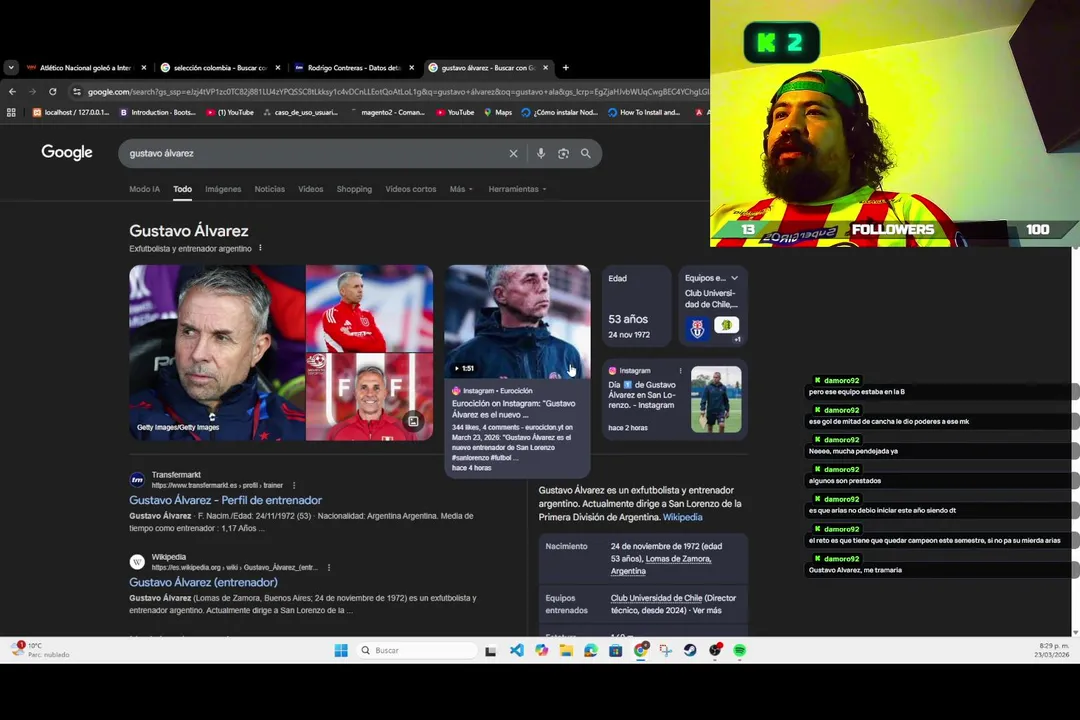1080x720 pixels.
Task: Click the browser forward arrow
Action: 32,92
